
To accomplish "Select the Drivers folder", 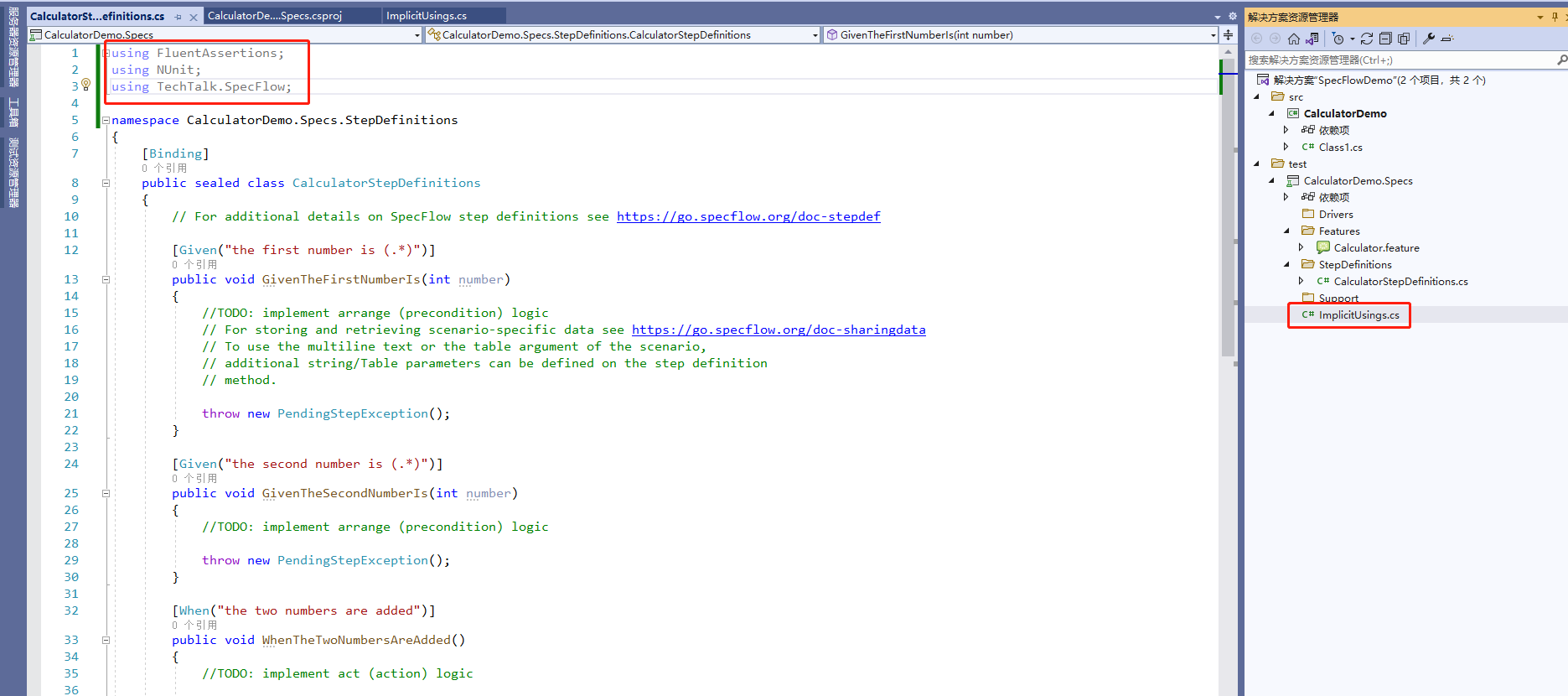I will point(1336,214).
